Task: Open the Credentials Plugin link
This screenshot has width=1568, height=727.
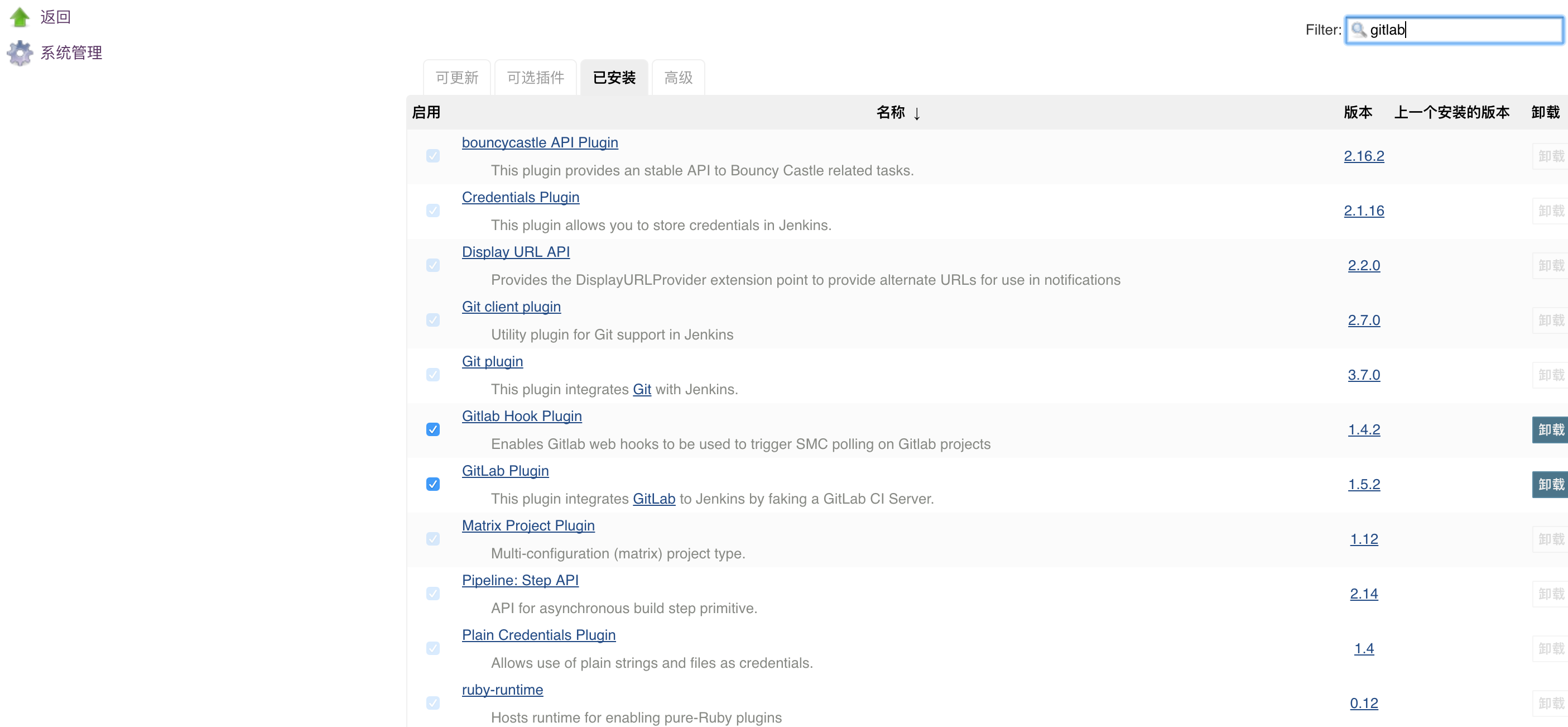Action: (520, 197)
